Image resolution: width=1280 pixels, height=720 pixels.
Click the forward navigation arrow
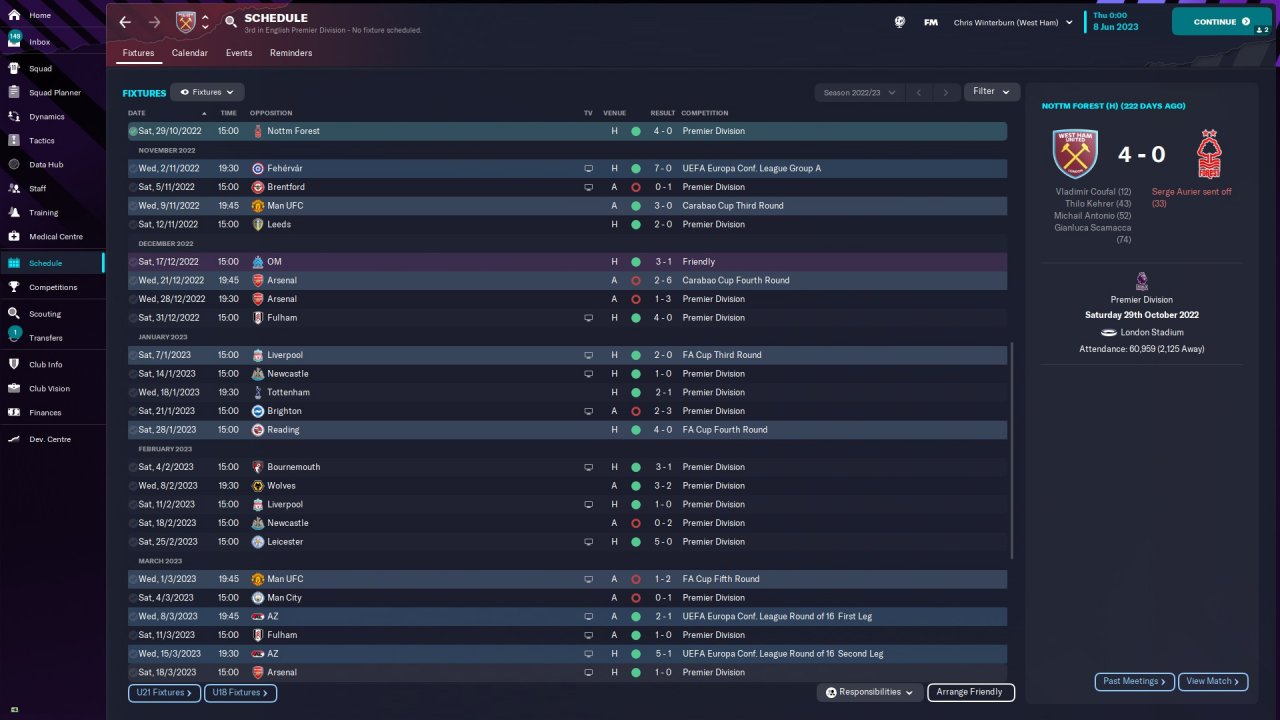click(154, 22)
